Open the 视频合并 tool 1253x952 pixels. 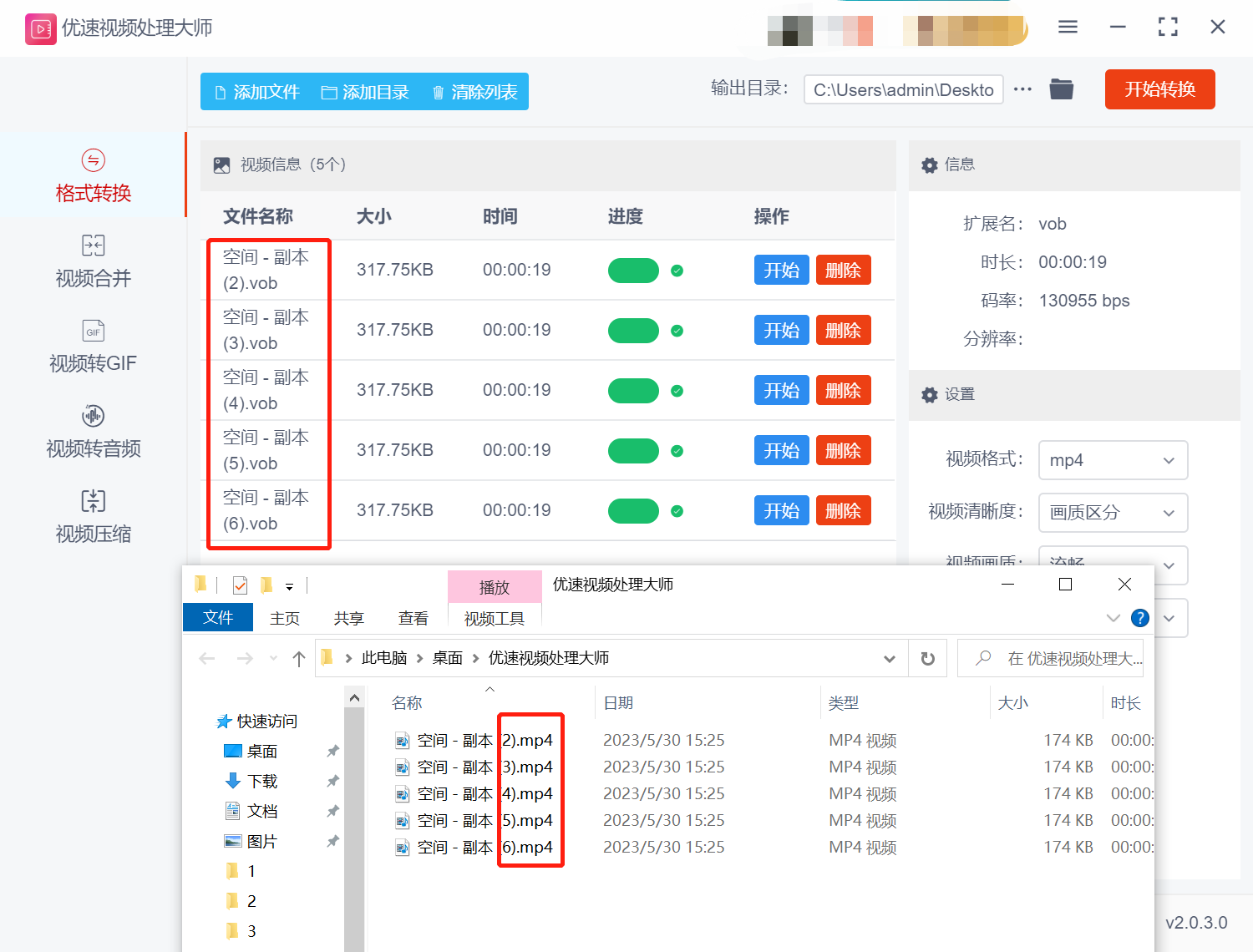pos(92,261)
